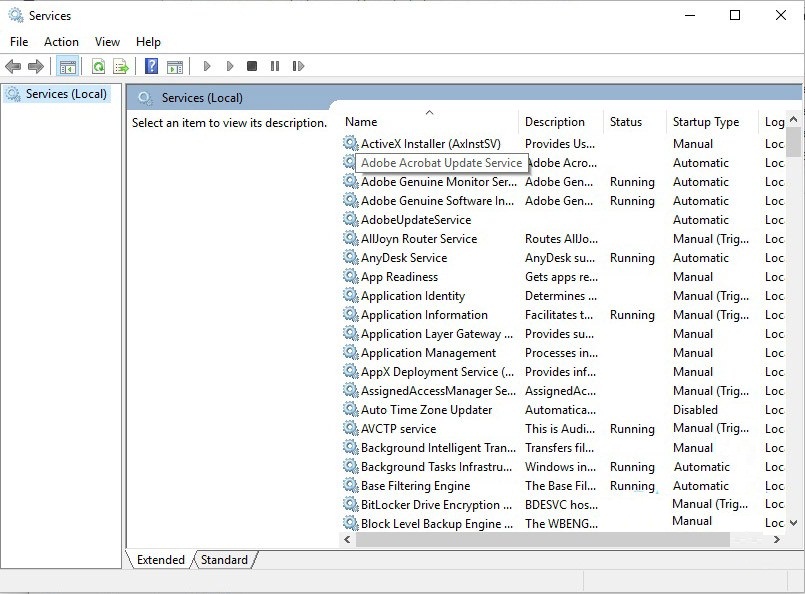Screen dimensions: 805x594
Task: Sort by the Startup Type column
Action: coord(706,122)
